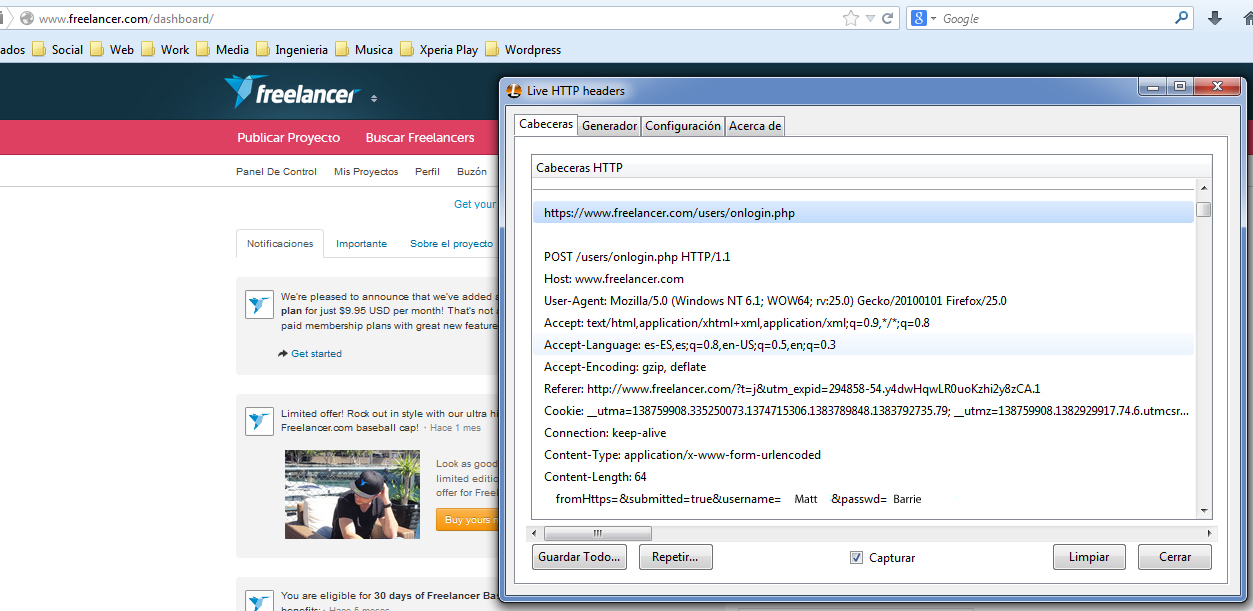Select the Importante tab
Screen dimensions: 1253x611
click(x=361, y=244)
